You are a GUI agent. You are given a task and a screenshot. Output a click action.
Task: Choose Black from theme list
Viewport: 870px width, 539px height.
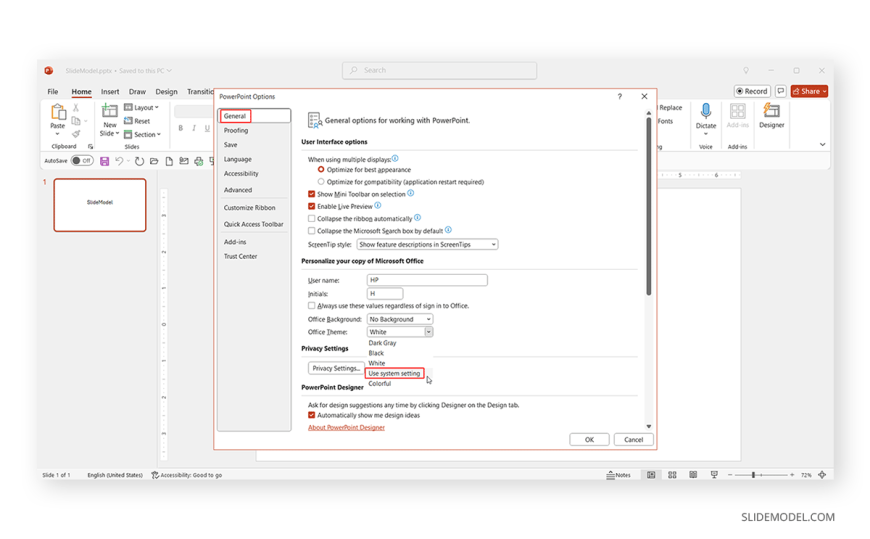tap(376, 353)
